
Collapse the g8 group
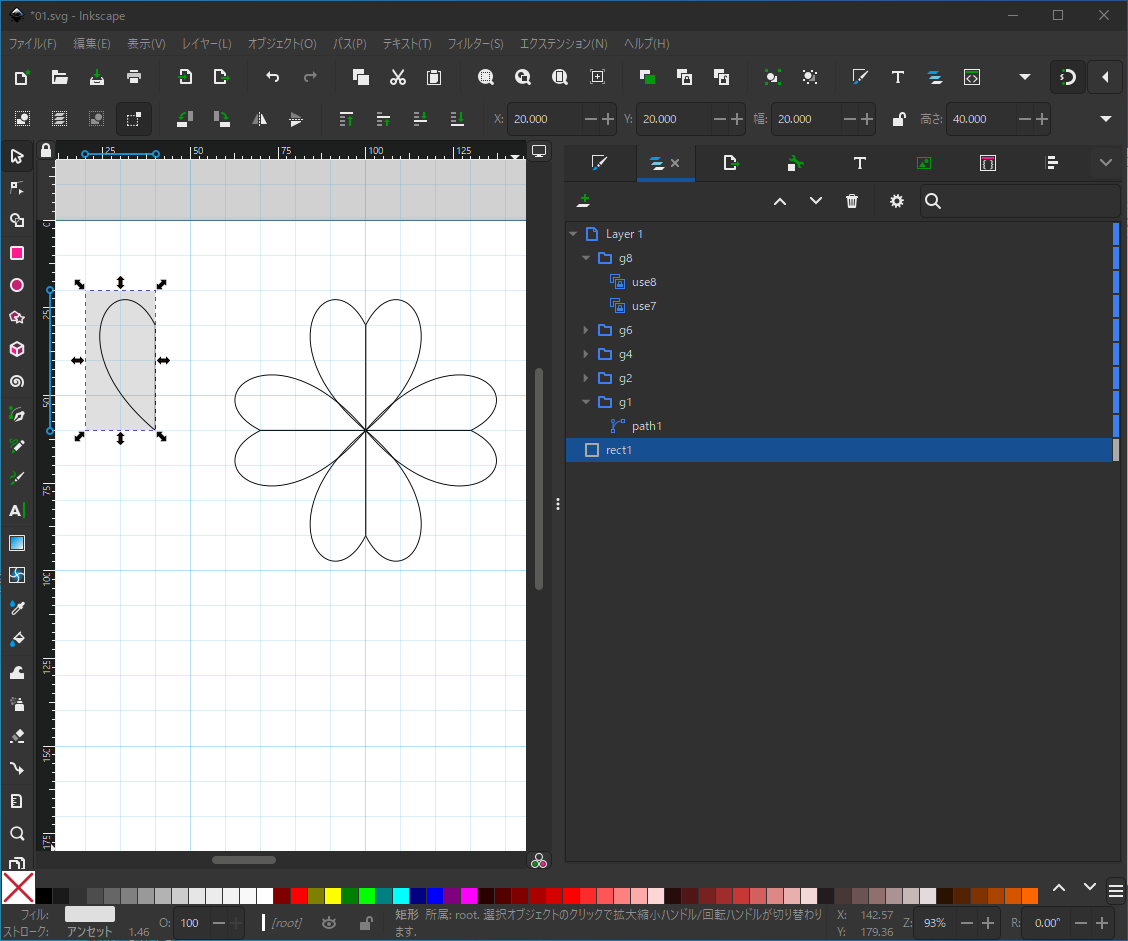tap(586, 258)
